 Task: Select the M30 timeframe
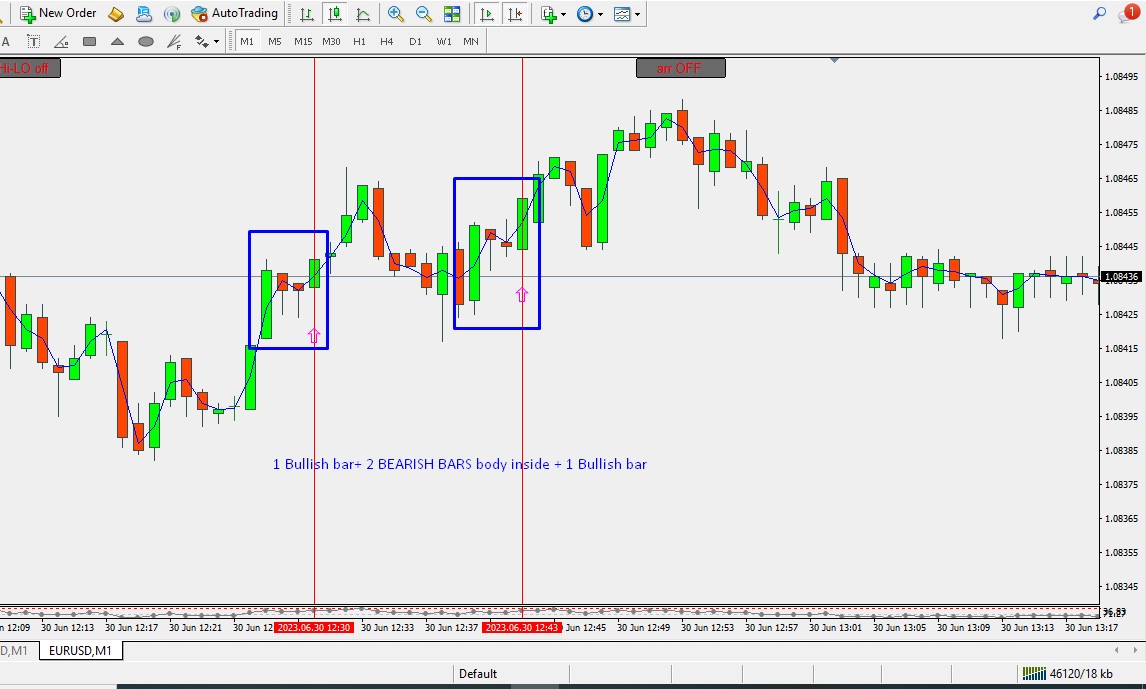[331, 42]
